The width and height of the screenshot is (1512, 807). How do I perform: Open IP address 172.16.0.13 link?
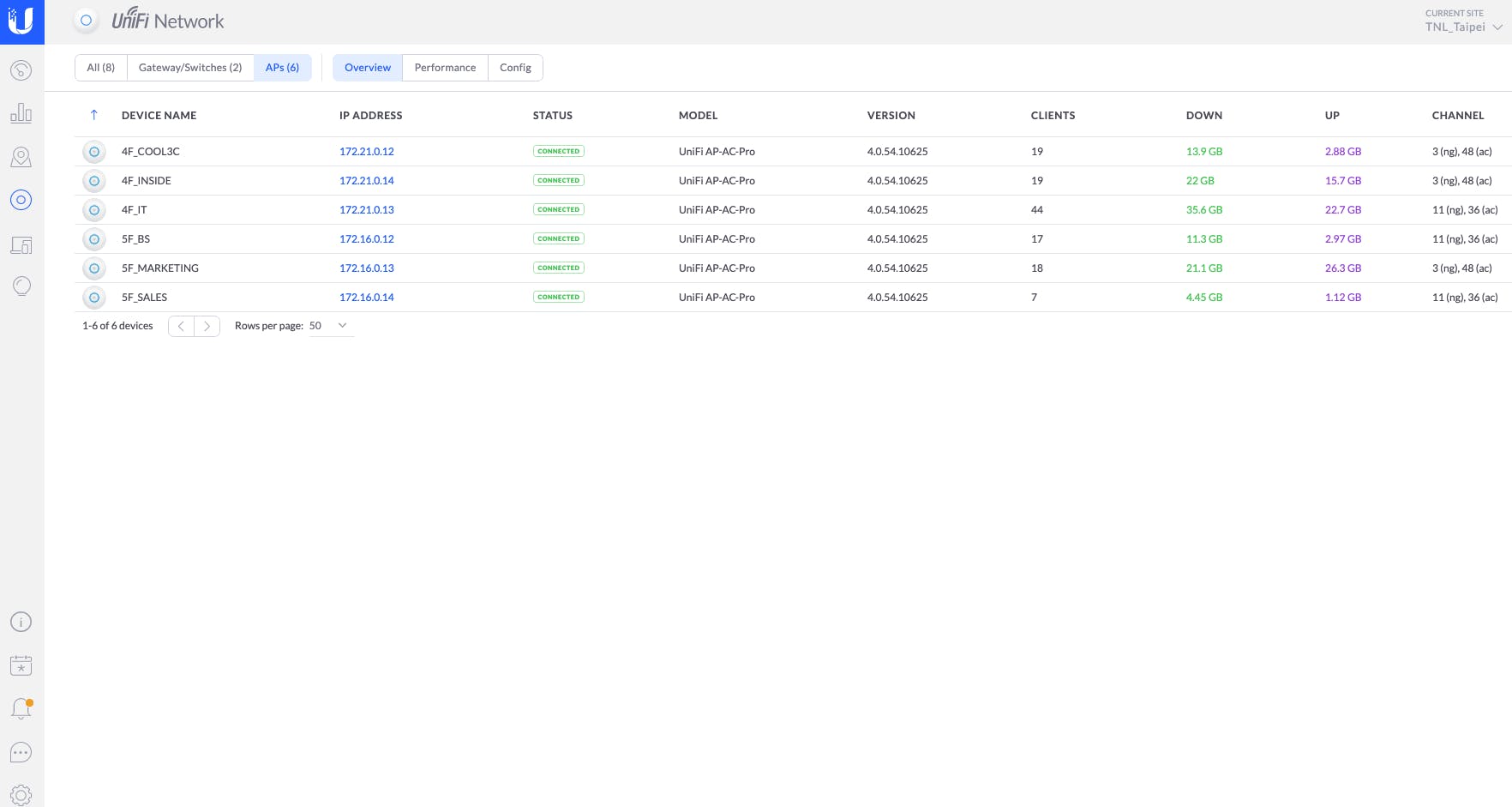367,268
